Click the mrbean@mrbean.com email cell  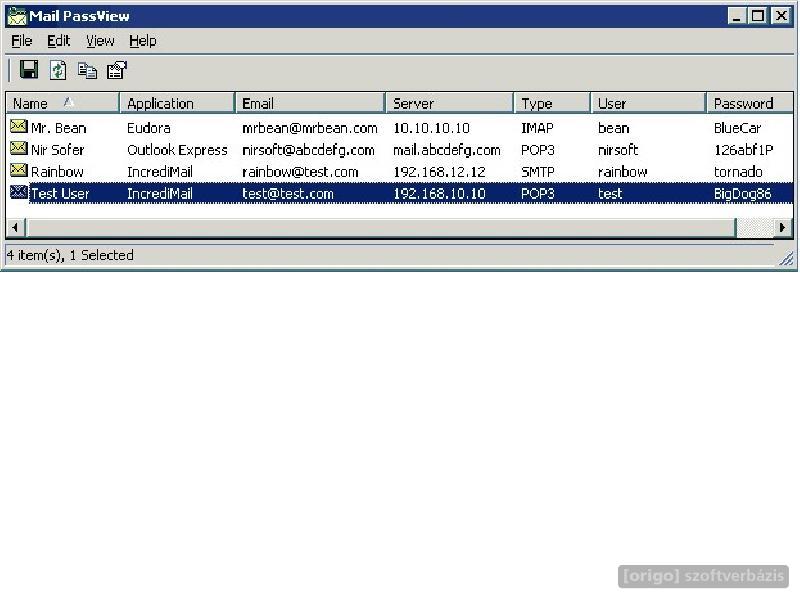coord(310,128)
